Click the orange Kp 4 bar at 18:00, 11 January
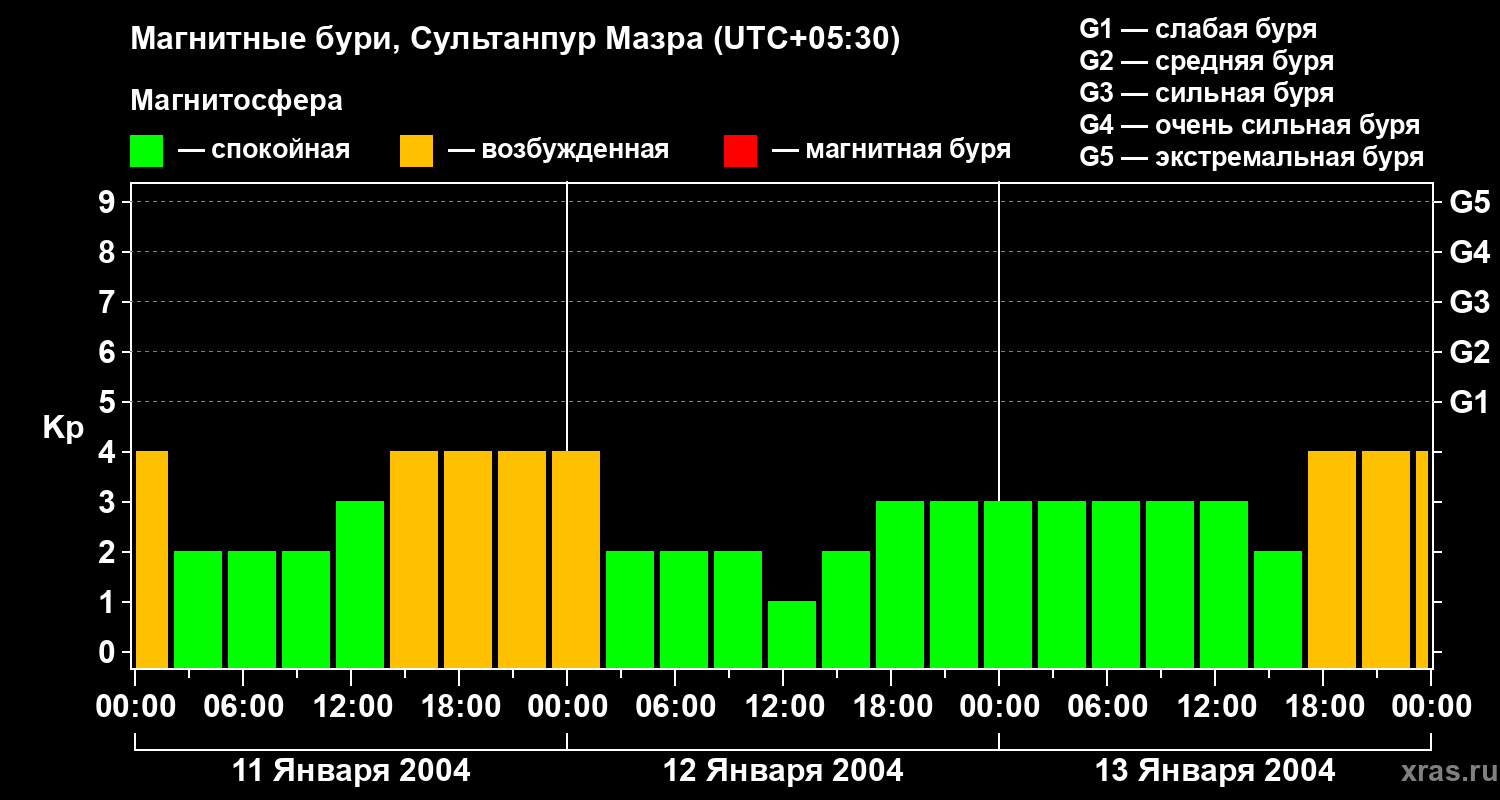Viewport: 1500px width, 800px height. point(468,559)
